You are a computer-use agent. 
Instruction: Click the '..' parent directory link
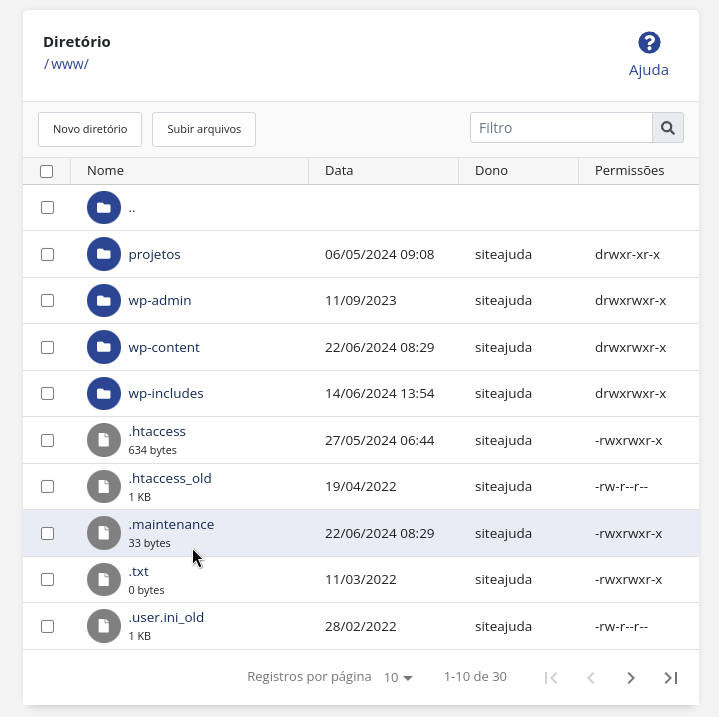click(x=132, y=210)
